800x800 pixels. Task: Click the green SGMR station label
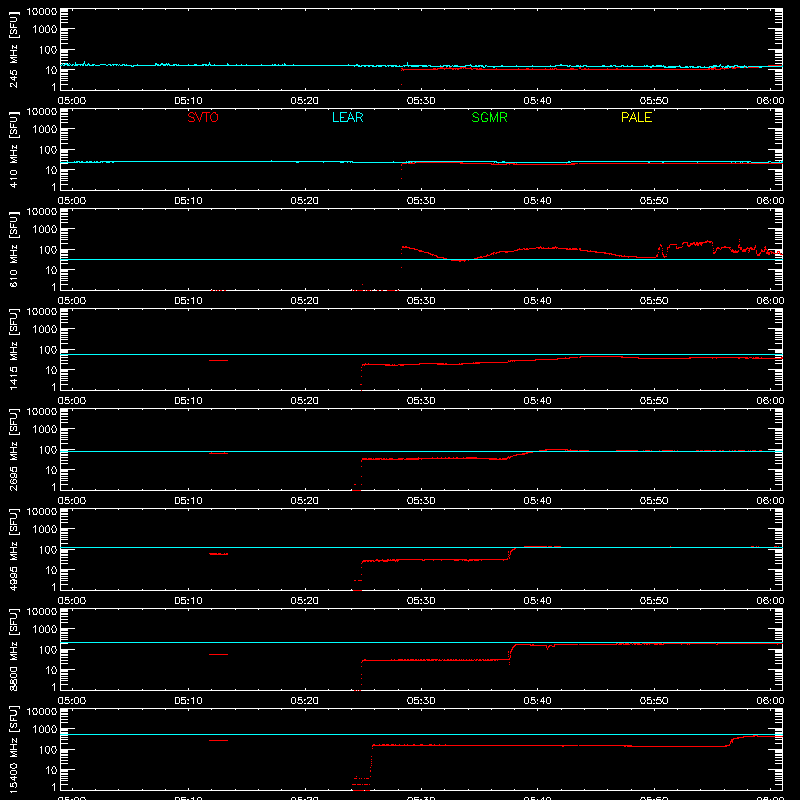tap(489, 117)
